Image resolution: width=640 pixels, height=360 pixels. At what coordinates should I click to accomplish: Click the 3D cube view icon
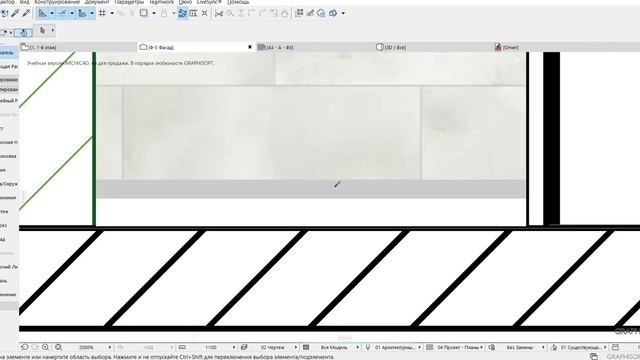(333, 13)
